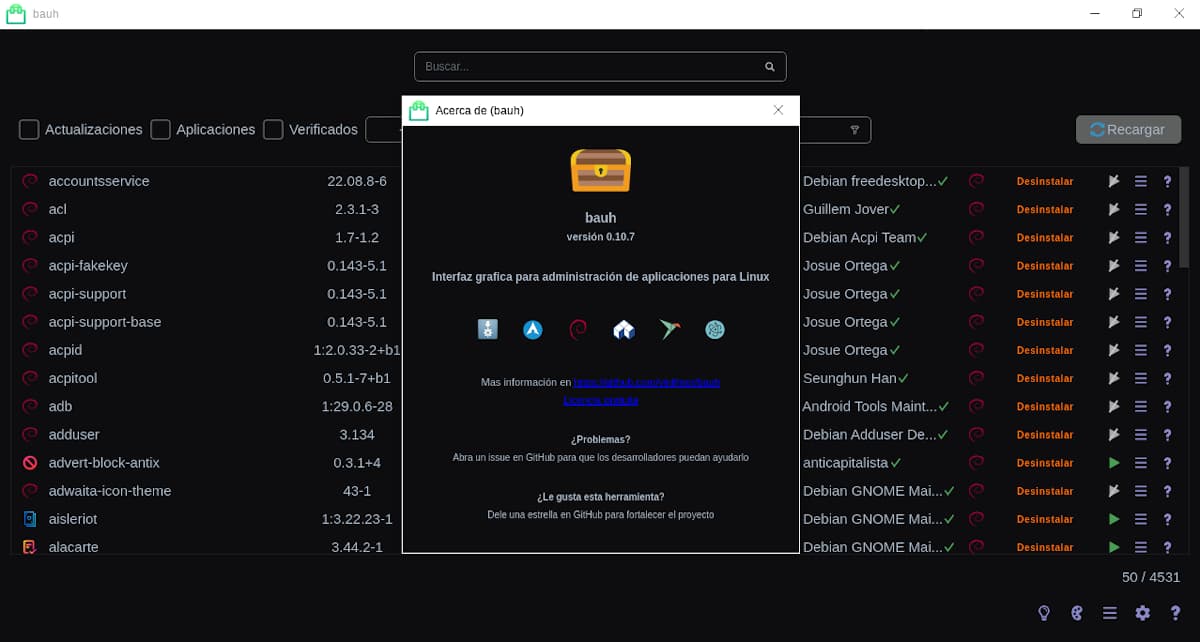Image resolution: width=1200 pixels, height=642 pixels.
Task: Open the custom actions menu icon in bottom bar
Action: coord(1109,613)
